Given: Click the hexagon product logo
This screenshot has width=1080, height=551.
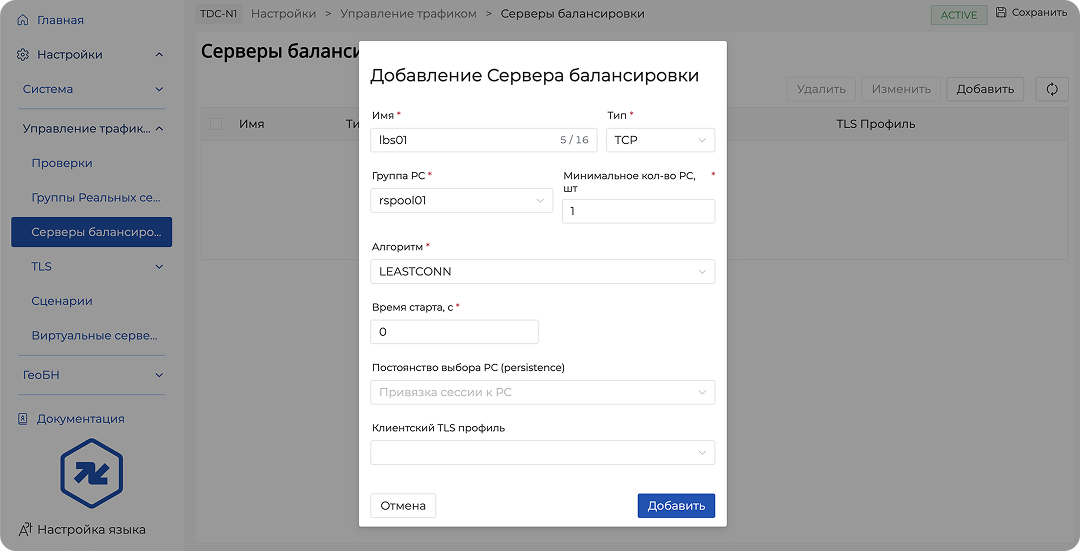Looking at the screenshot, I should tap(91, 473).
